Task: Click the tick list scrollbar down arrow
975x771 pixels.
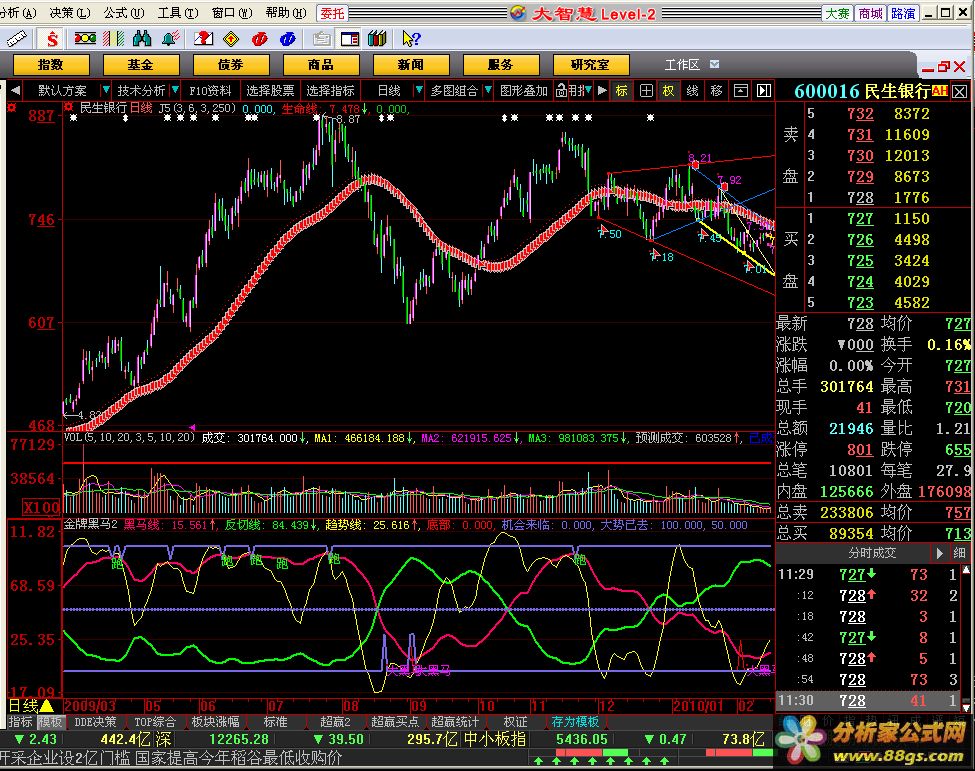Action: [966, 708]
